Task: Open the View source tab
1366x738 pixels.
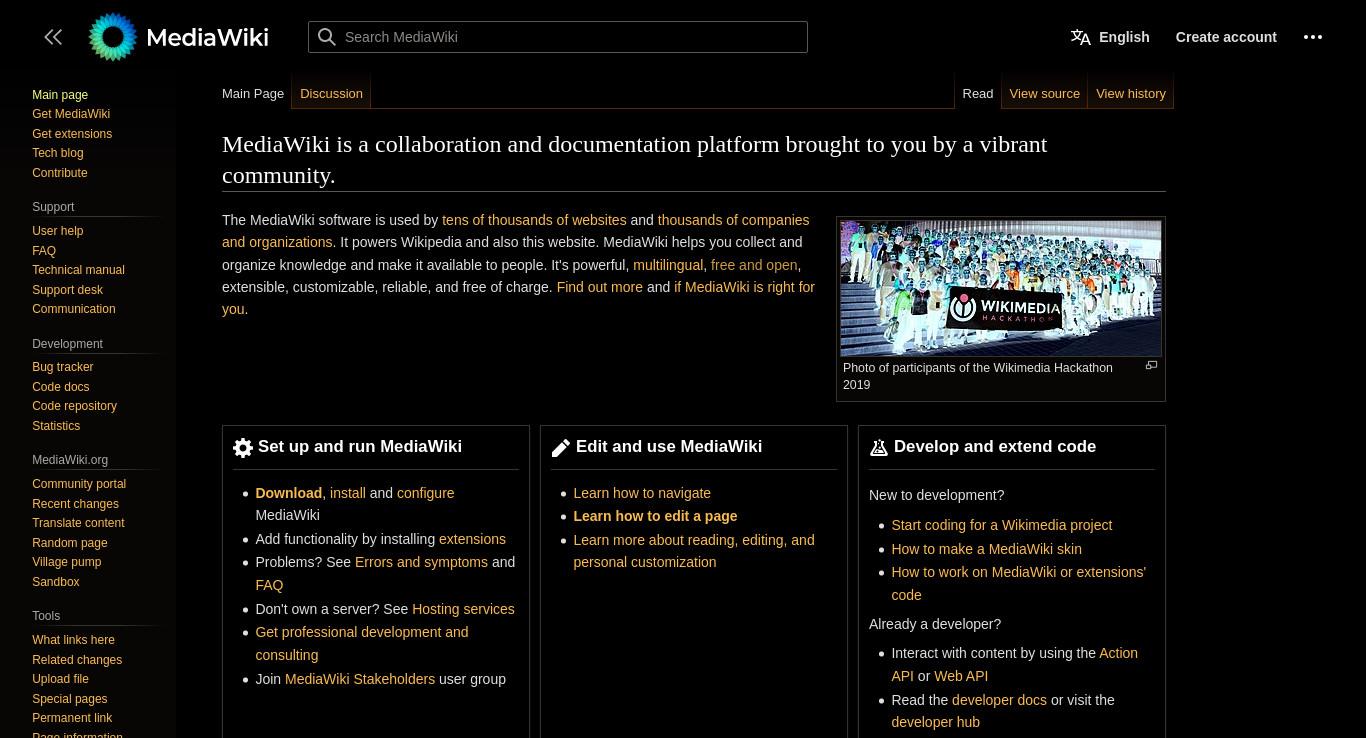Action: 1044,93
